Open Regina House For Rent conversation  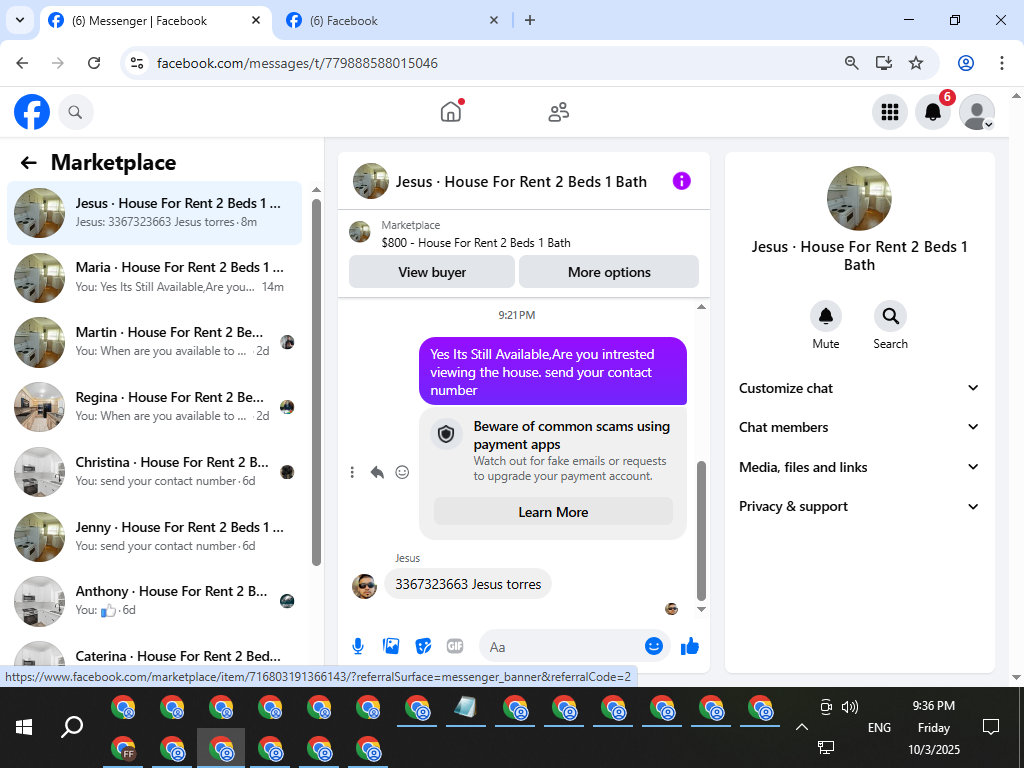coord(155,407)
